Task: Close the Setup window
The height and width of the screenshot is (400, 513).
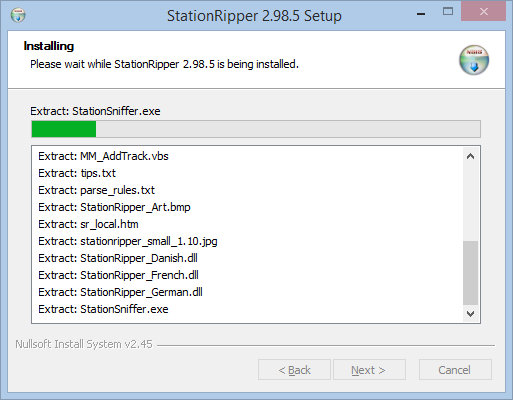Action: (x=483, y=12)
